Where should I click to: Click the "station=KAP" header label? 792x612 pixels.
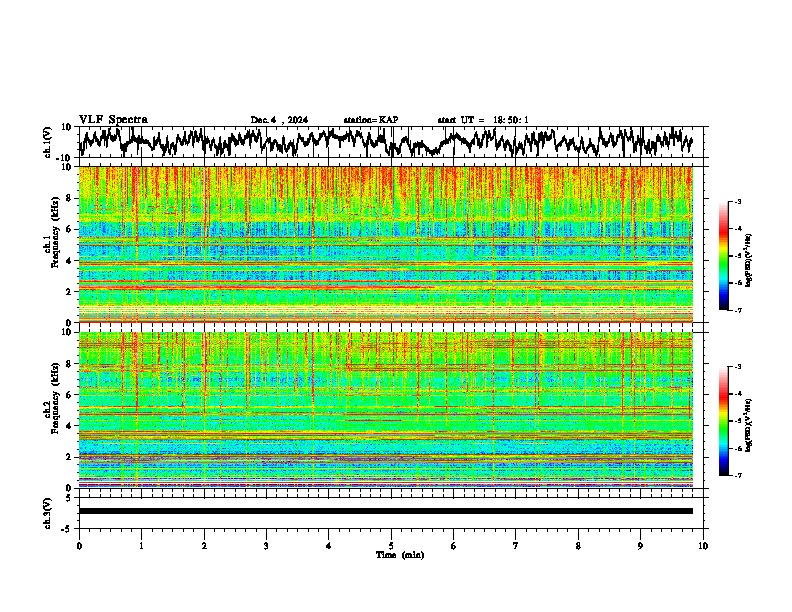(x=371, y=120)
